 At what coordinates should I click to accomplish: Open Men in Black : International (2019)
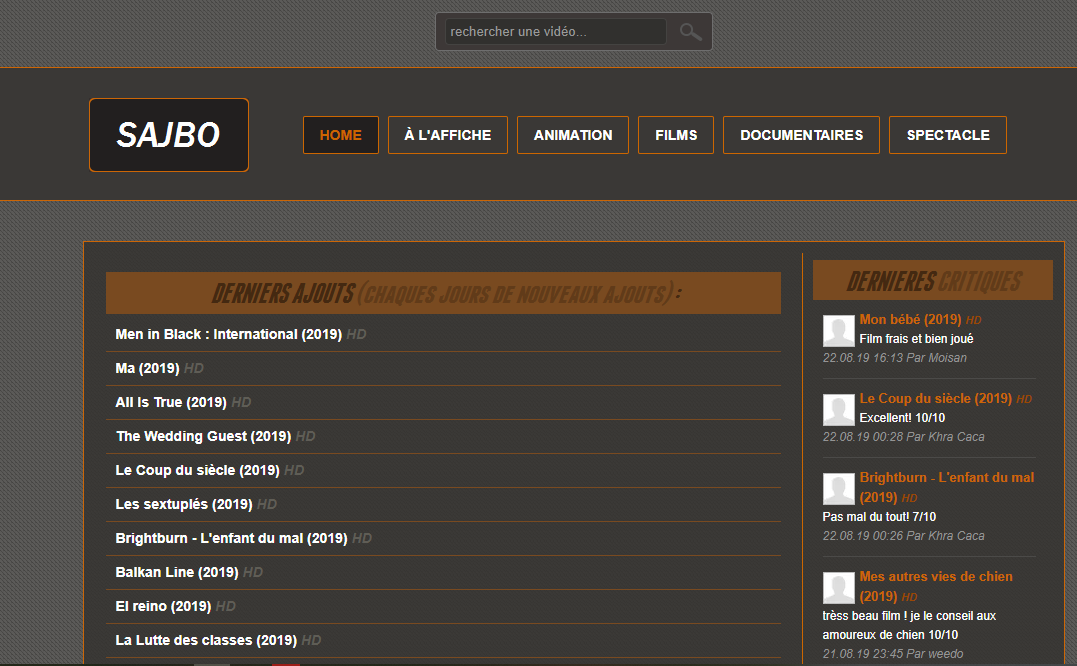point(229,334)
